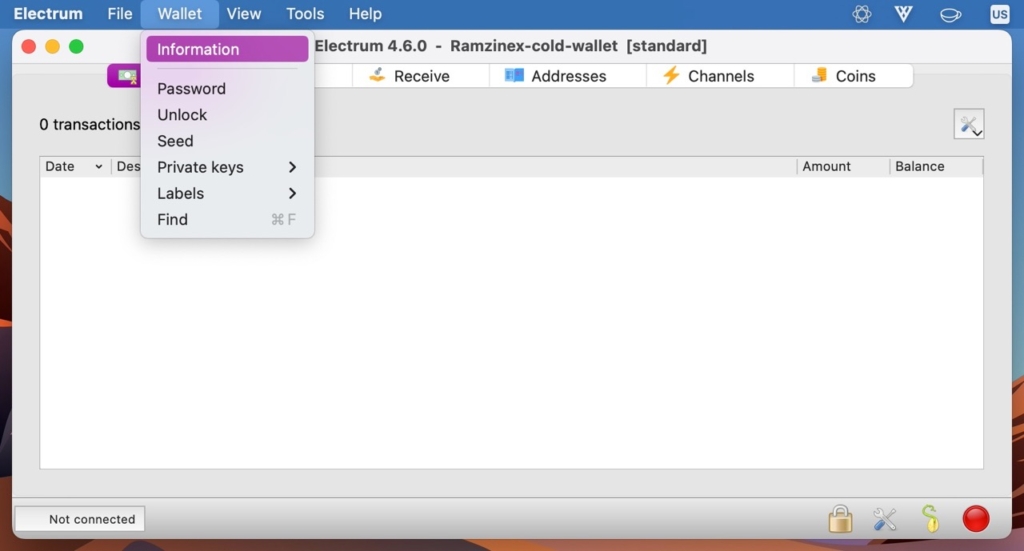Open the View menu
This screenshot has height=551, width=1024.
[x=244, y=14]
